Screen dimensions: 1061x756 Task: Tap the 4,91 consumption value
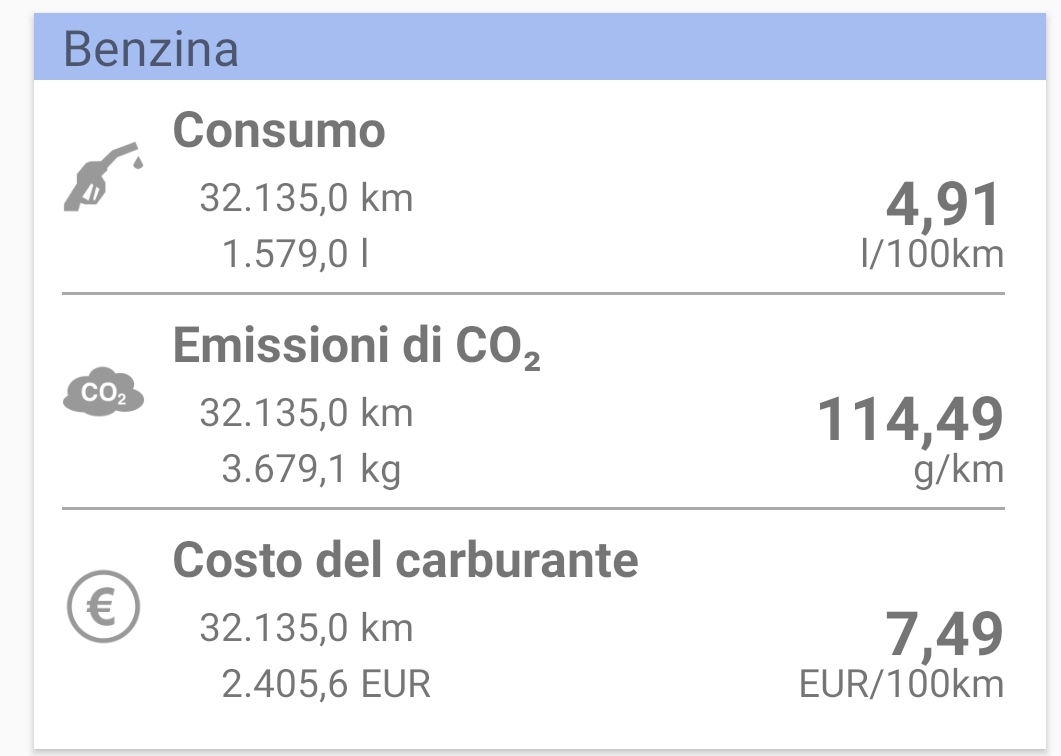coord(943,204)
